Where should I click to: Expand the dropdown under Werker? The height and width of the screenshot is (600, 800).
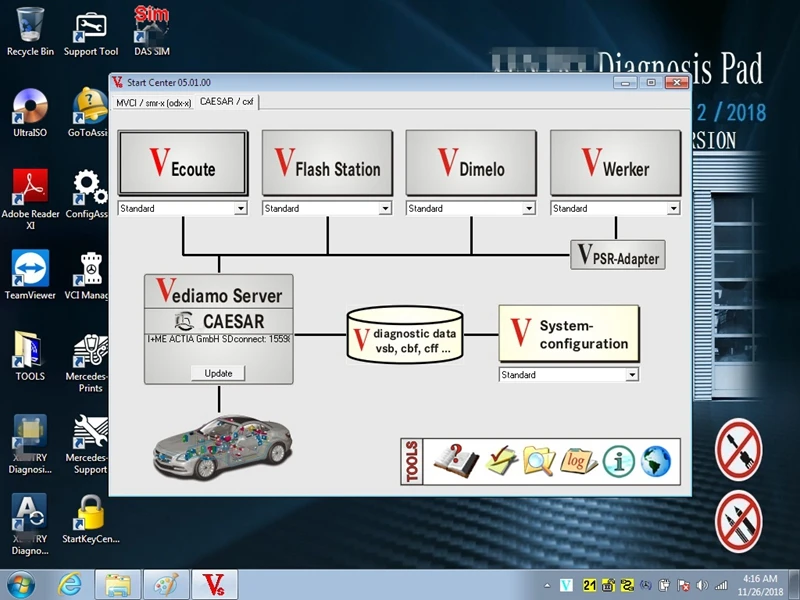[x=673, y=208]
